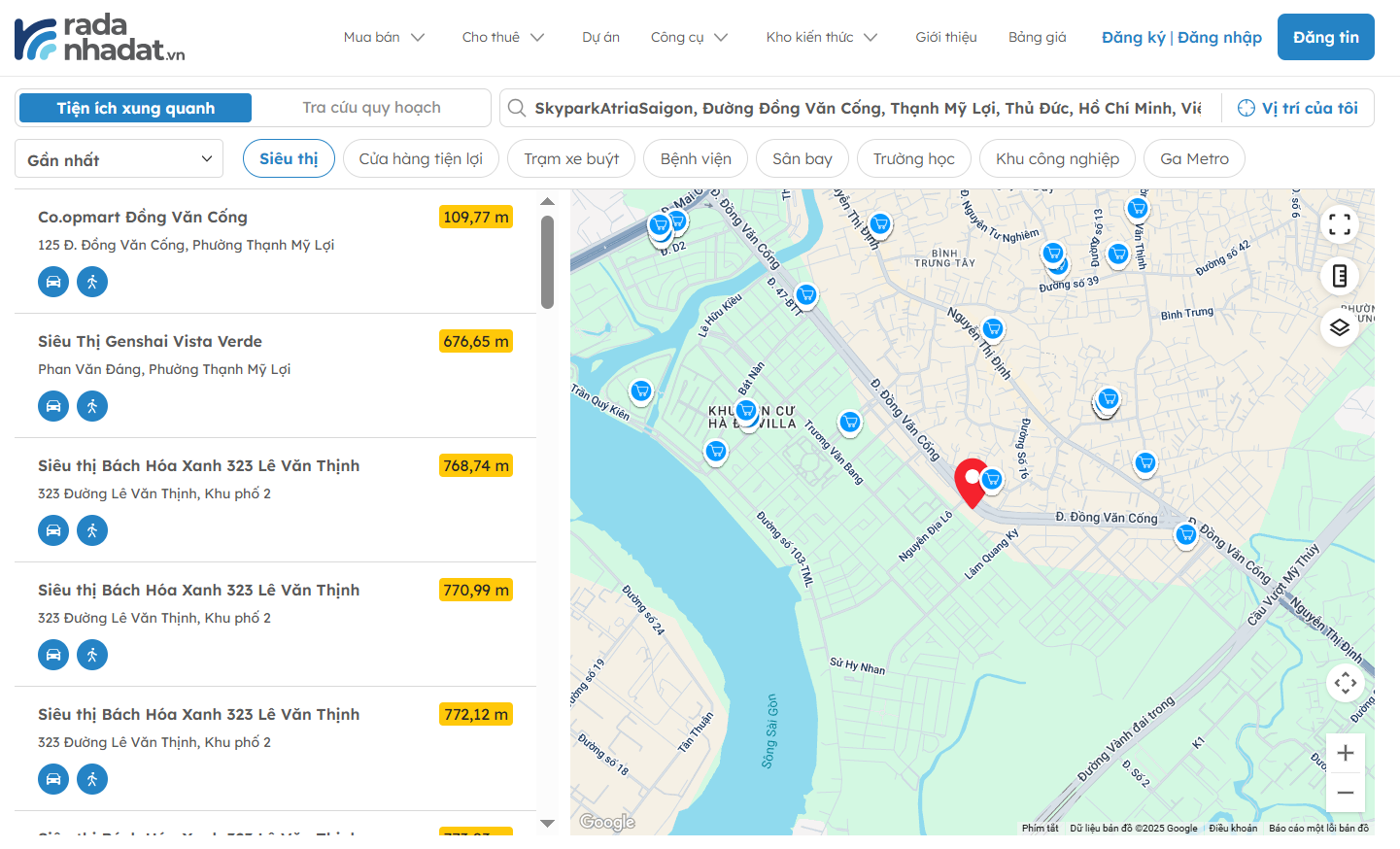
Task: Click the 772,12 m distance badge
Action: coord(476,714)
